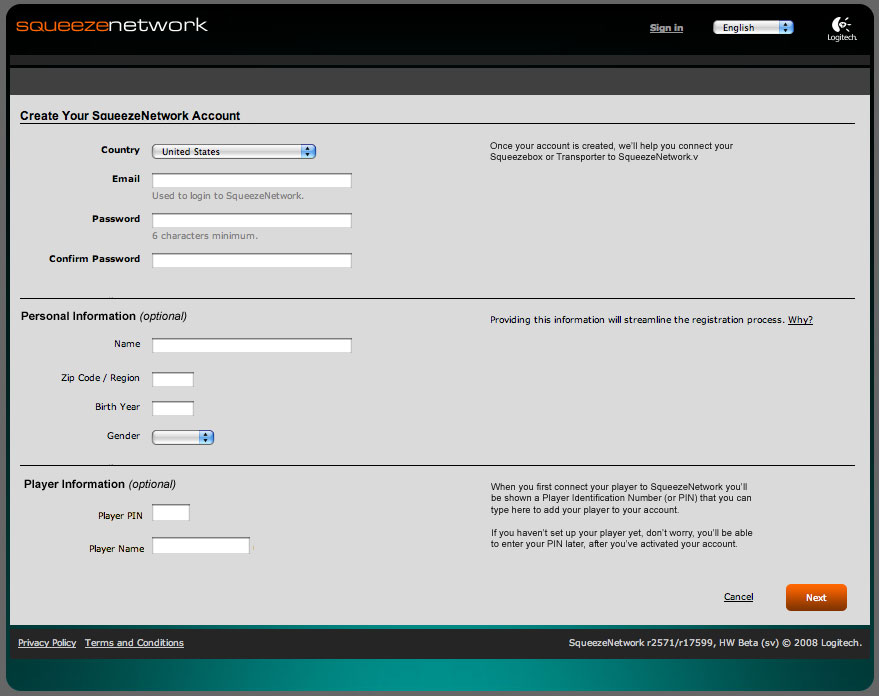Open the Country dropdown
Image resolution: width=879 pixels, height=696 pixels.
point(234,152)
